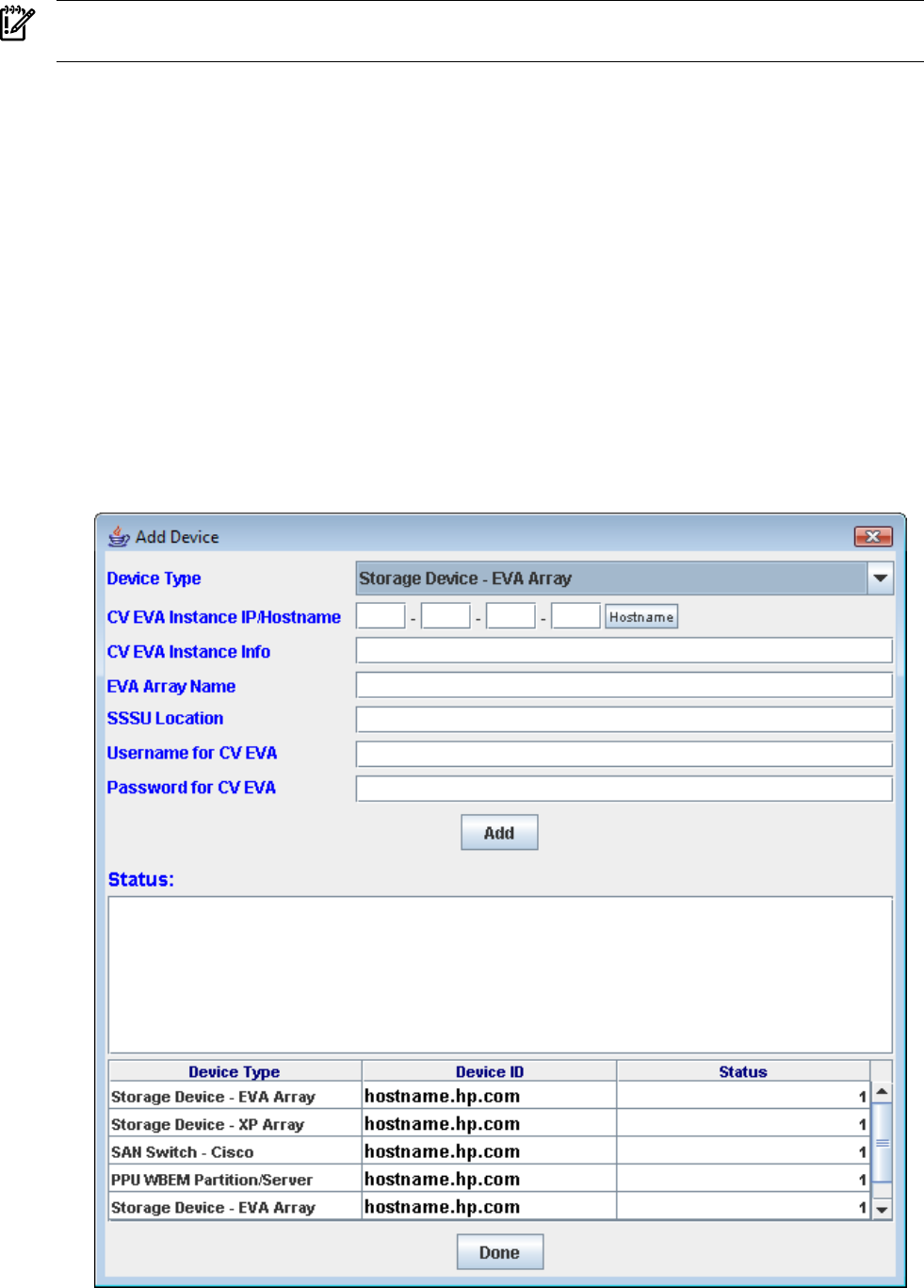The height and width of the screenshot is (1288, 924).
Task: Click the Add button
Action: point(499,833)
